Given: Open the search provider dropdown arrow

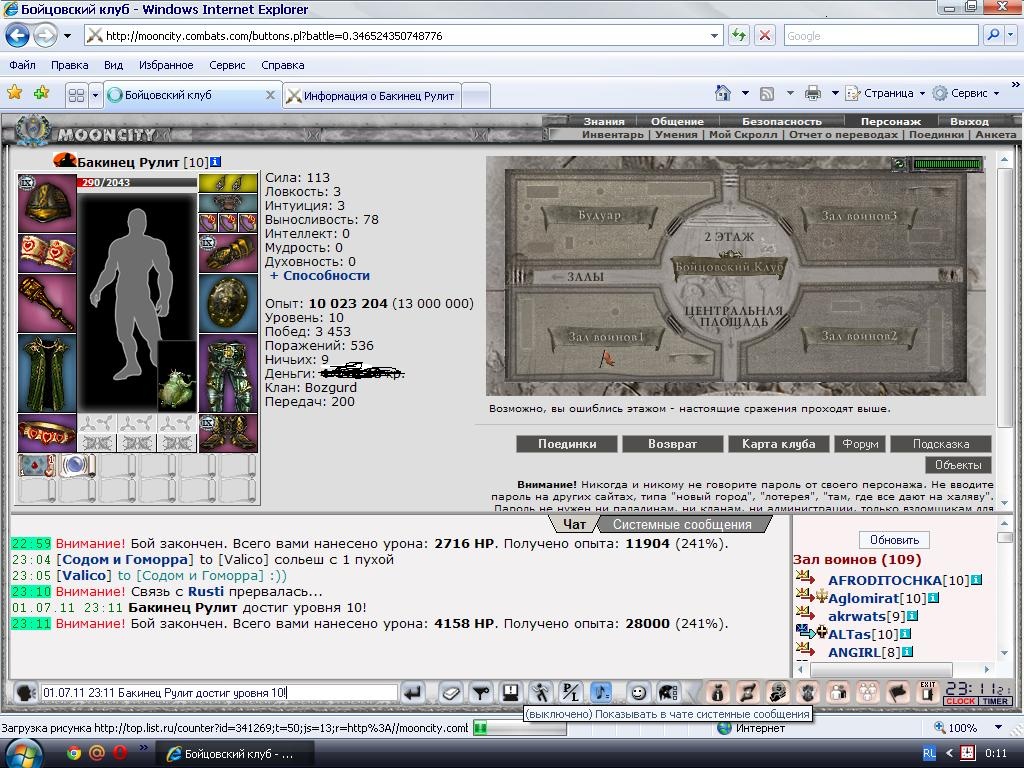Looking at the screenshot, I should 1011,35.
